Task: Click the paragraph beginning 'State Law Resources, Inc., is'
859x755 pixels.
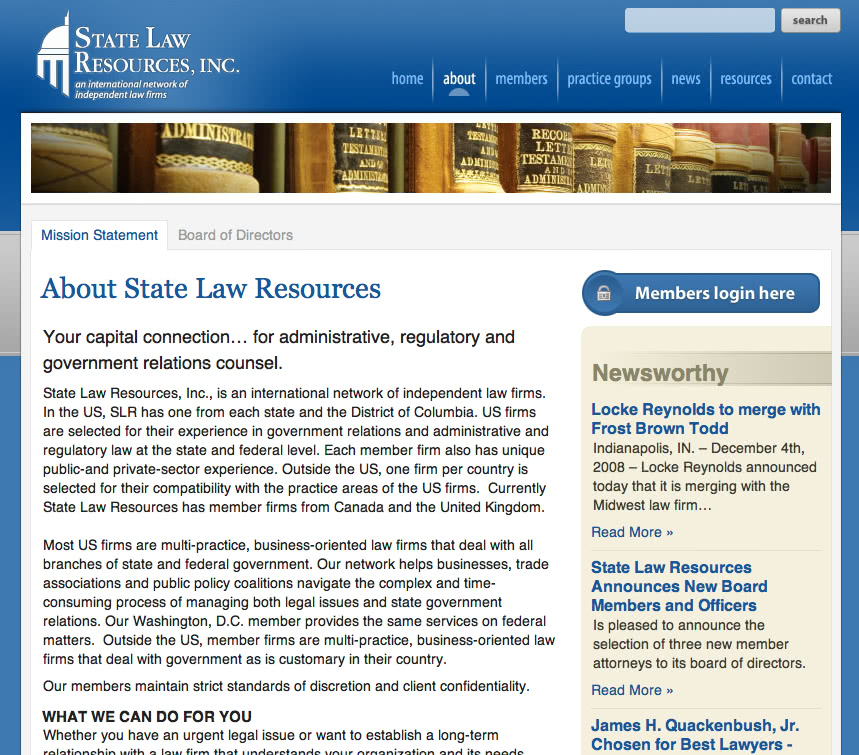Action: pos(296,450)
